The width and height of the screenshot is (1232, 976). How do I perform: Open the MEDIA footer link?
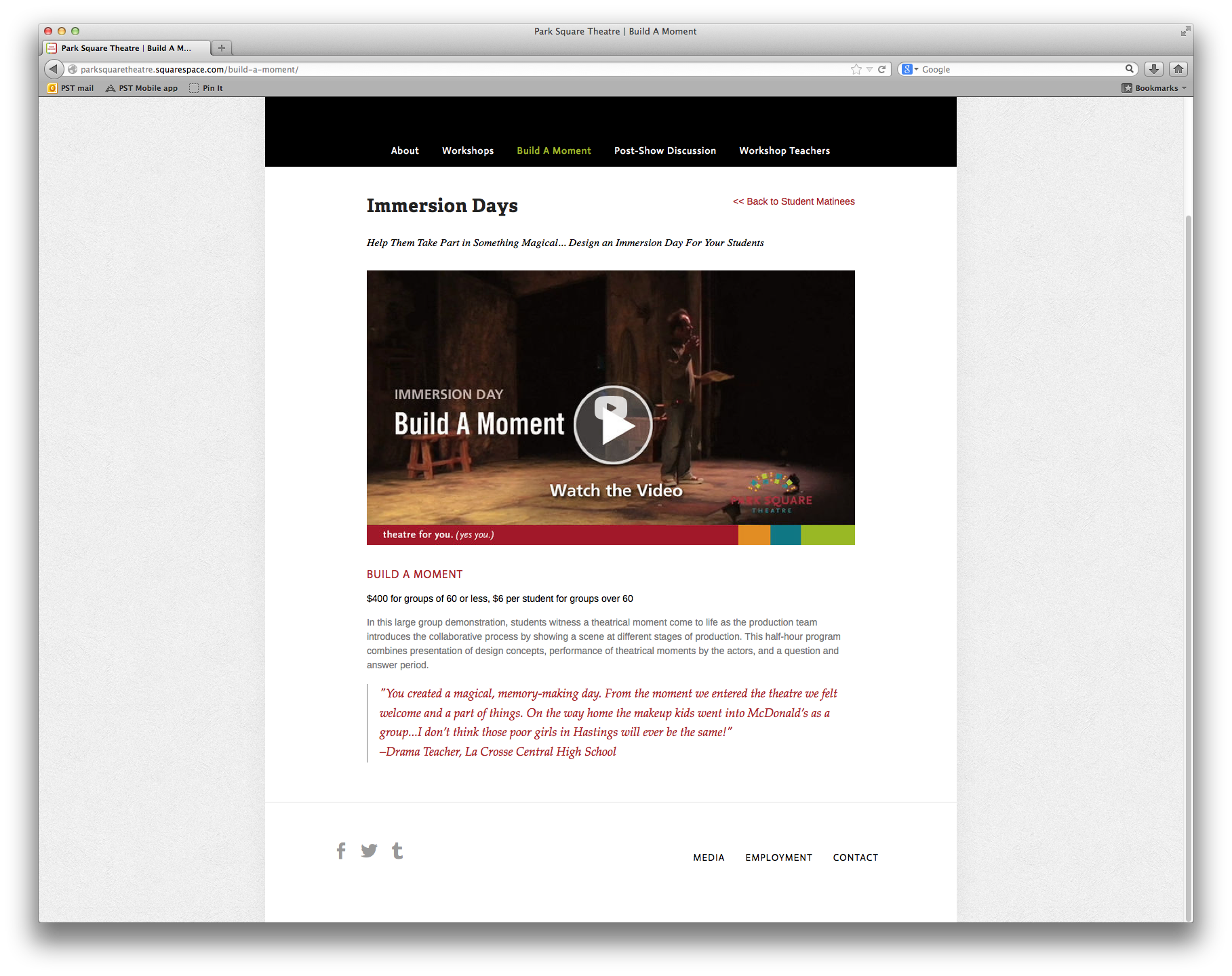[x=709, y=857]
